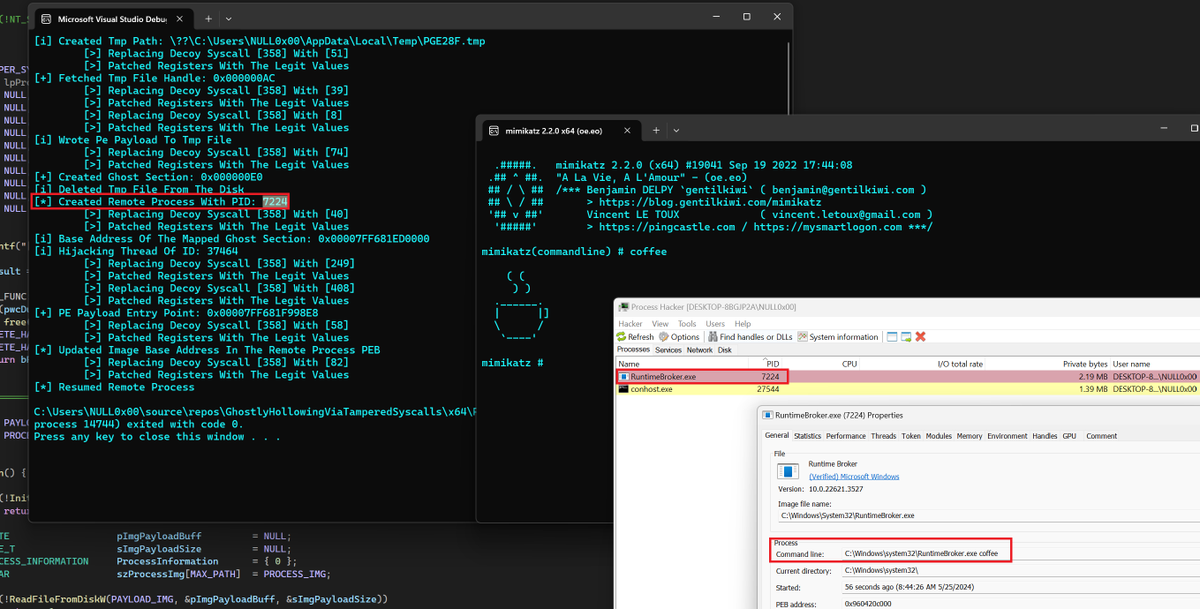Select the Performance properties tab
The image size is (1200, 609).
click(846, 436)
